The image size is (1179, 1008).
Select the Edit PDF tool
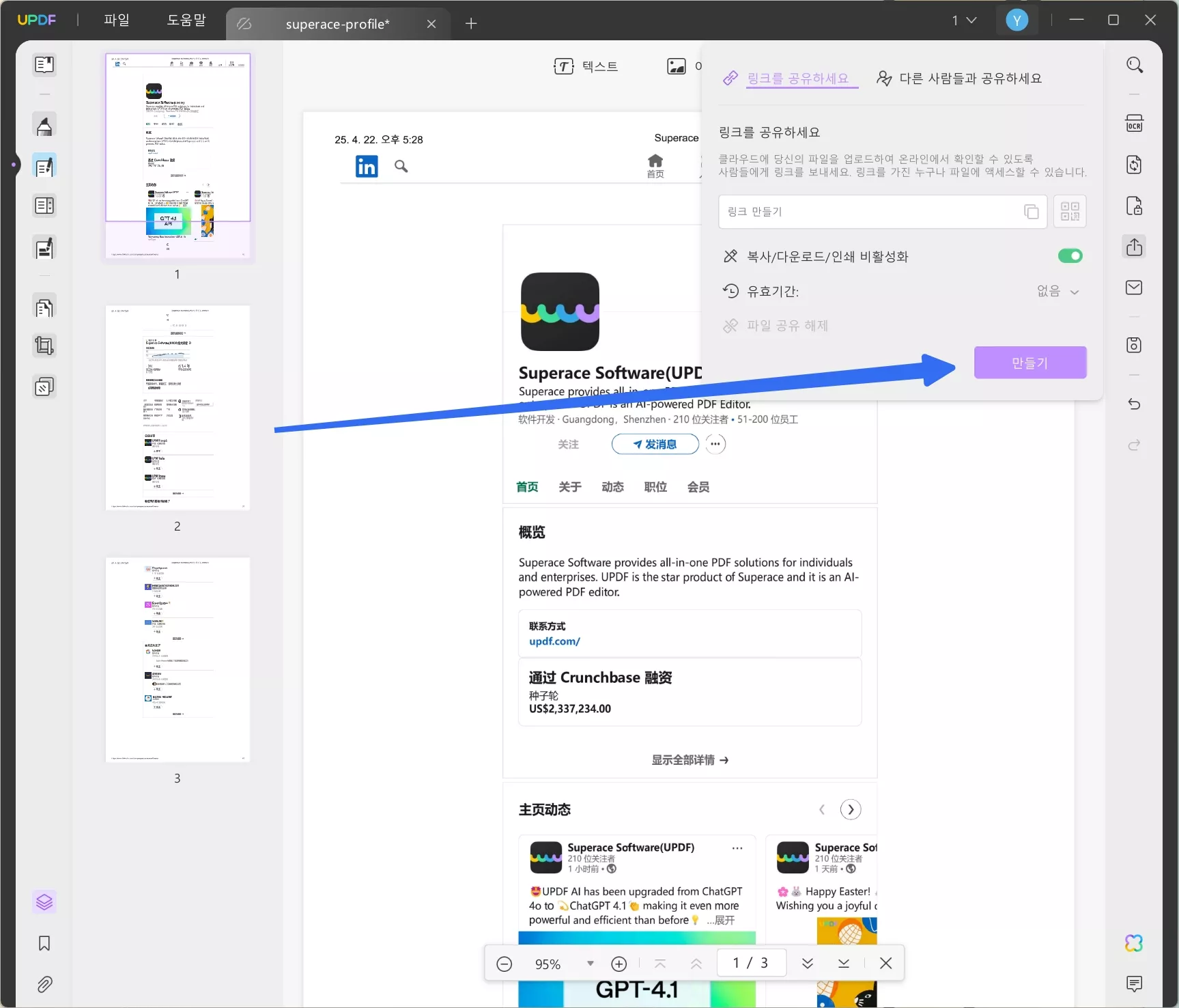tap(44, 166)
